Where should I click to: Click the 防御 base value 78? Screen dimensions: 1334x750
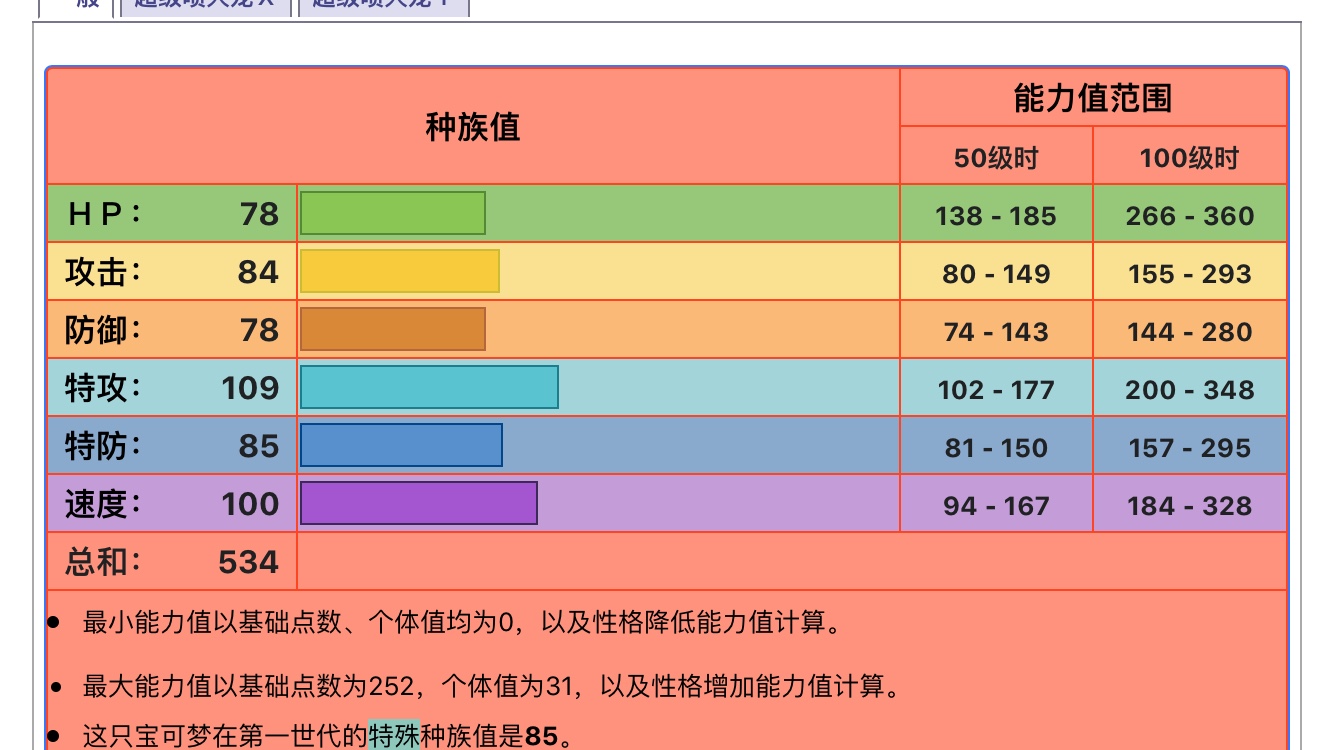(x=259, y=329)
